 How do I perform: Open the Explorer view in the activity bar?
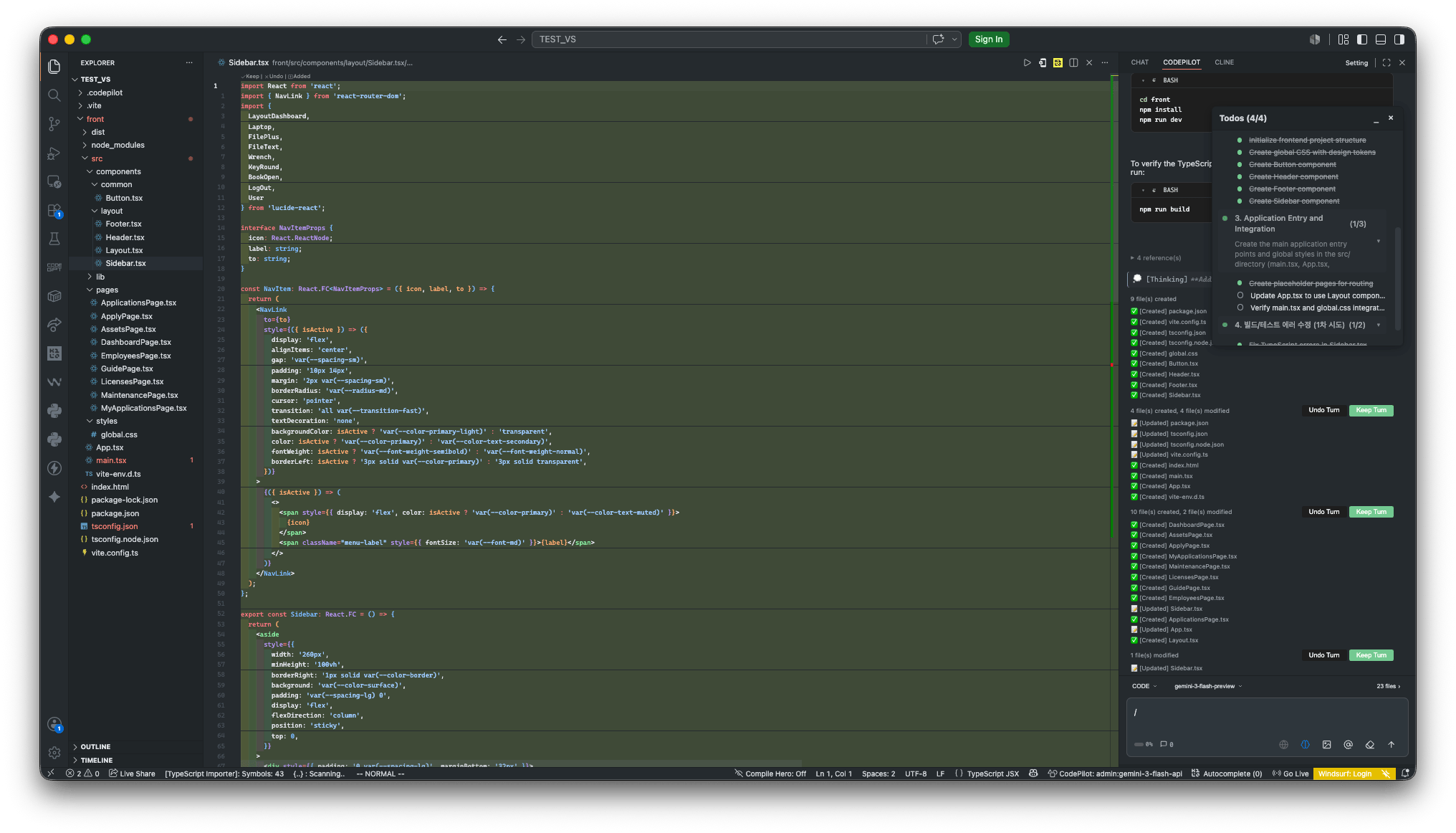54,67
